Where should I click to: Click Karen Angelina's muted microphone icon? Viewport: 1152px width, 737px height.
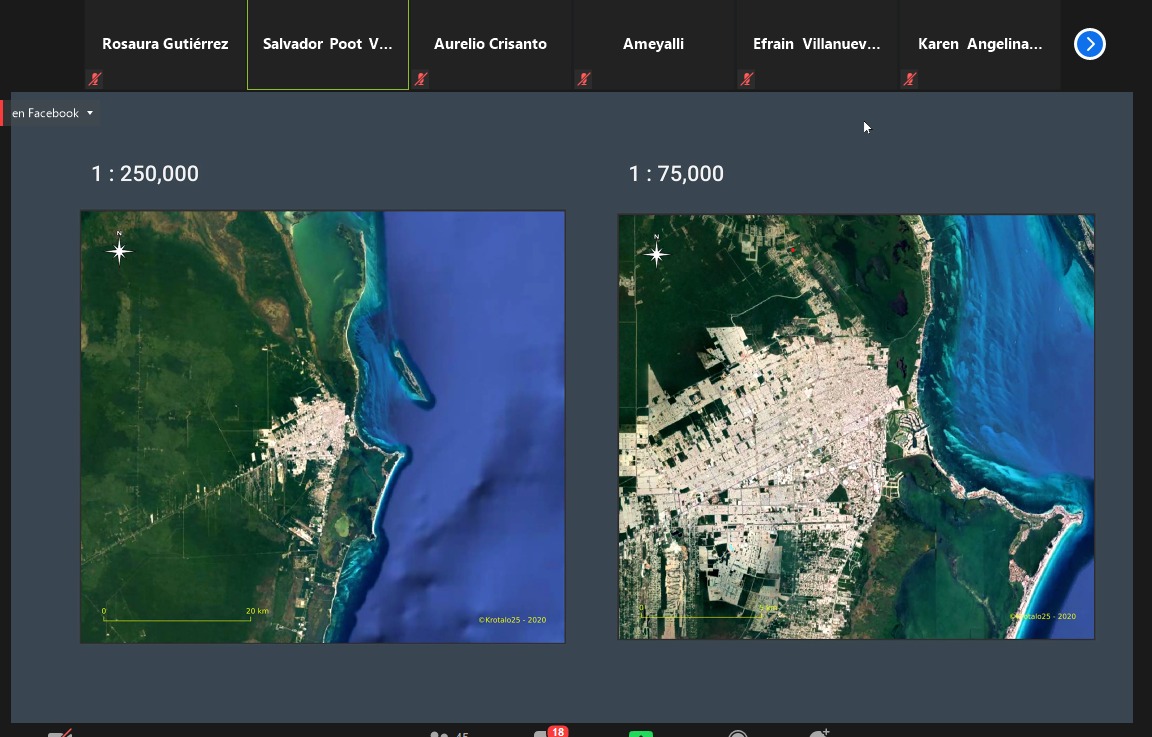point(909,79)
